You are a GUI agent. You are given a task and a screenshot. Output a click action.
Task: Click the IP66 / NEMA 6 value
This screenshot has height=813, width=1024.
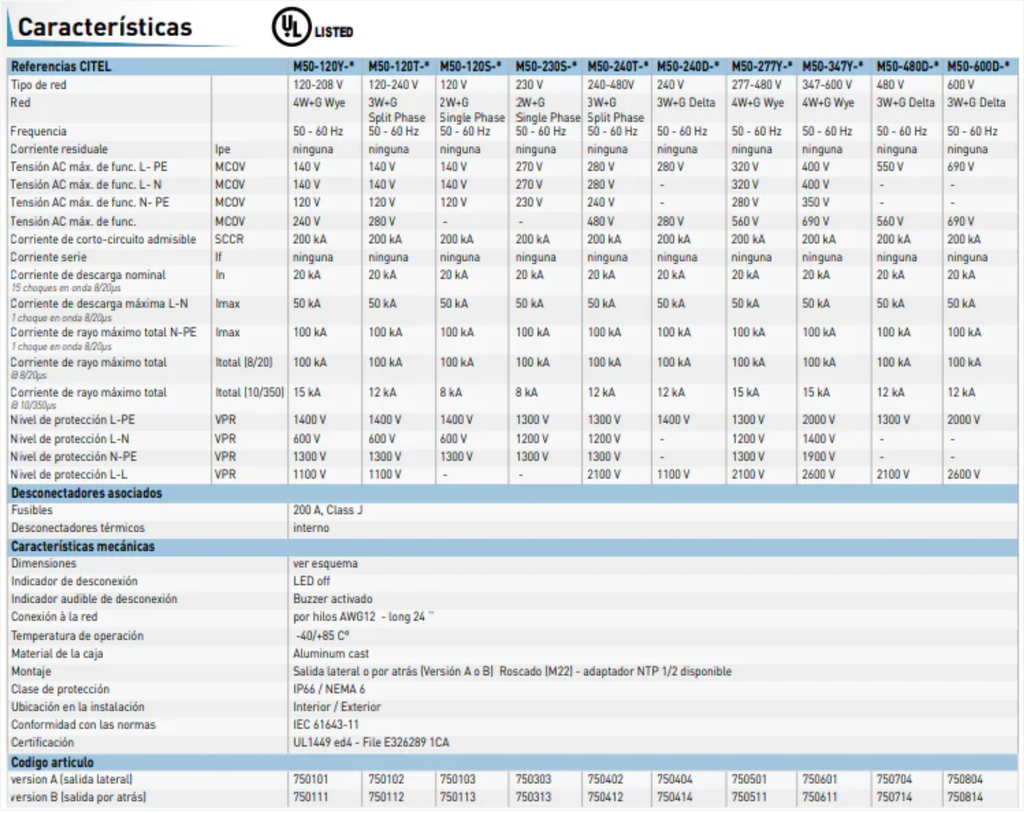329,689
